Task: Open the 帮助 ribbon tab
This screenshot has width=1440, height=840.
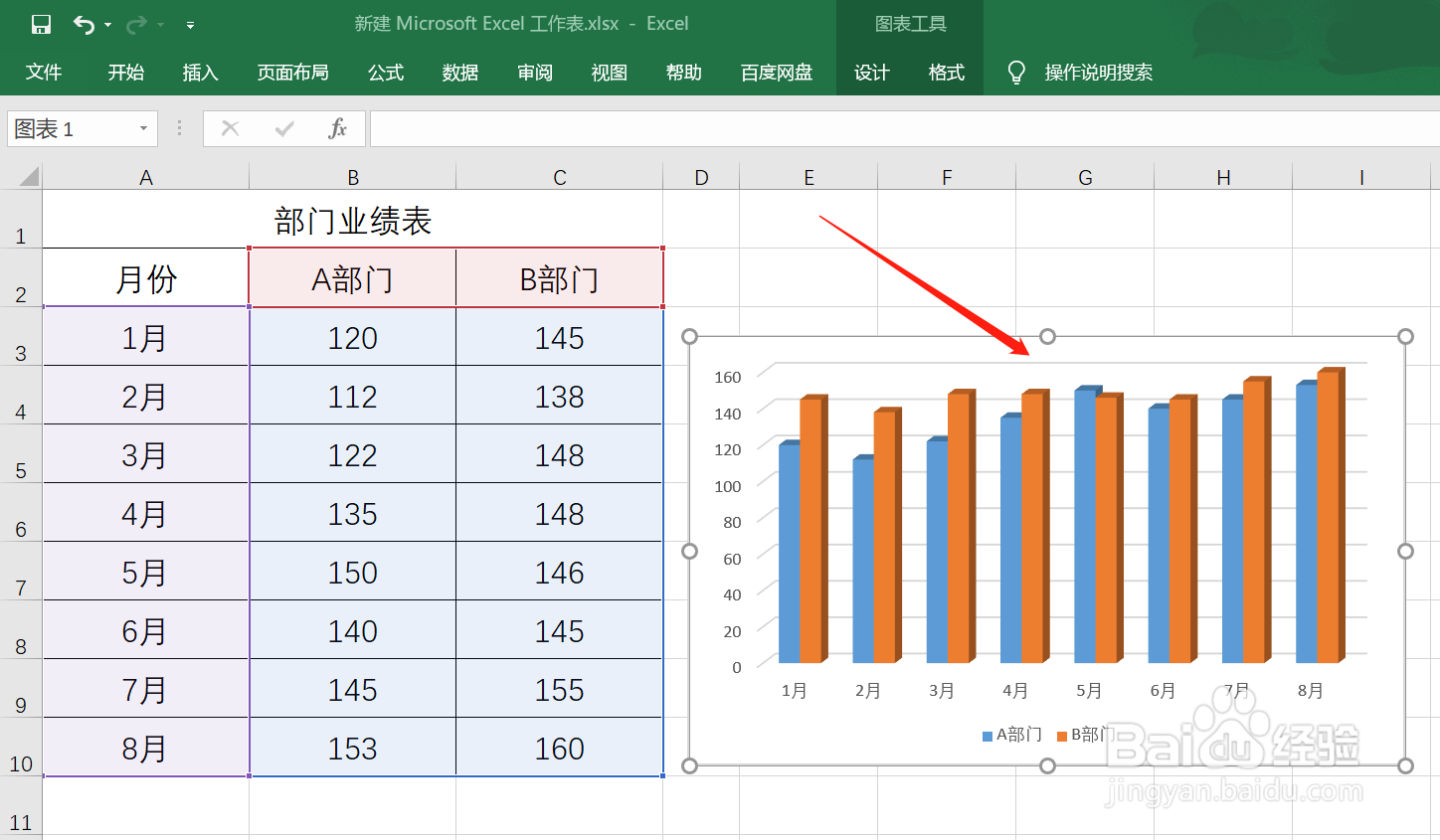Action: pyautogui.click(x=684, y=73)
